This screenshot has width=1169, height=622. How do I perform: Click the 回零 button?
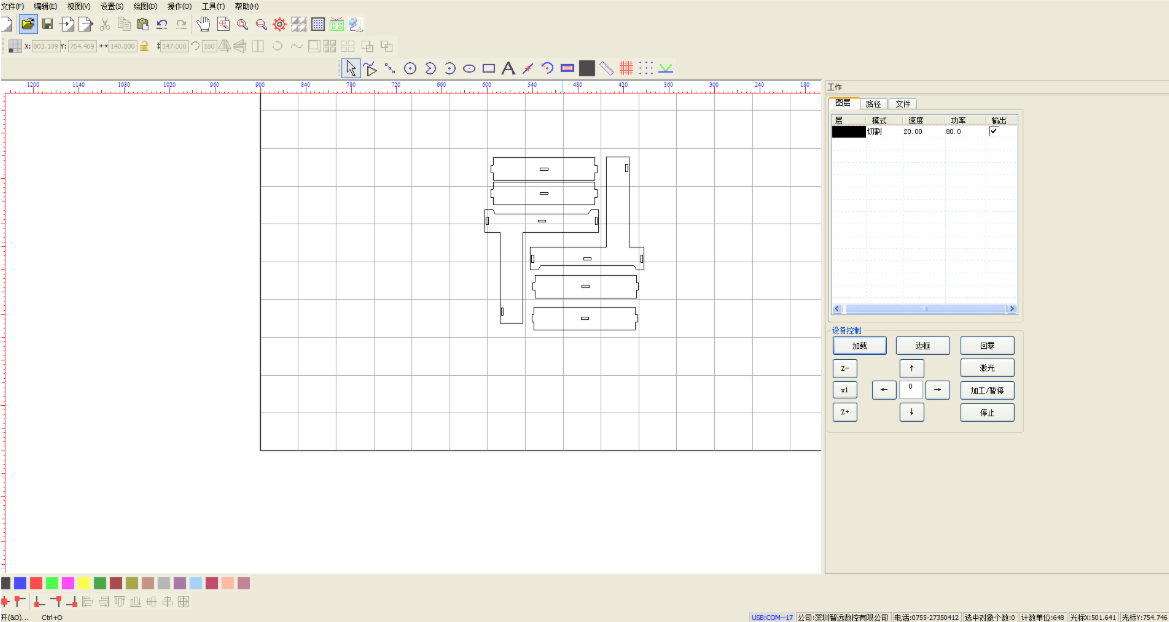(987, 345)
